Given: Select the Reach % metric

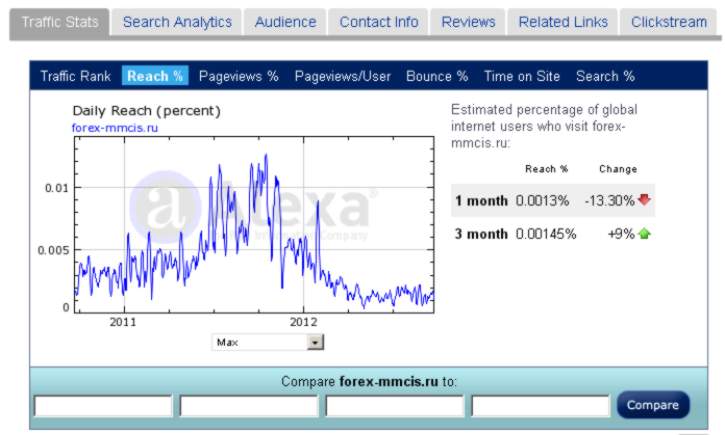Looking at the screenshot, I should pos(155,76).
